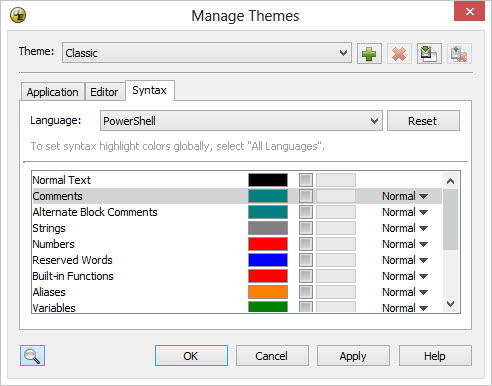Image resolution: width=492 pixels, height=386 pixels.
Task: Click the Reset button
Action: click(x=423, y=121)
